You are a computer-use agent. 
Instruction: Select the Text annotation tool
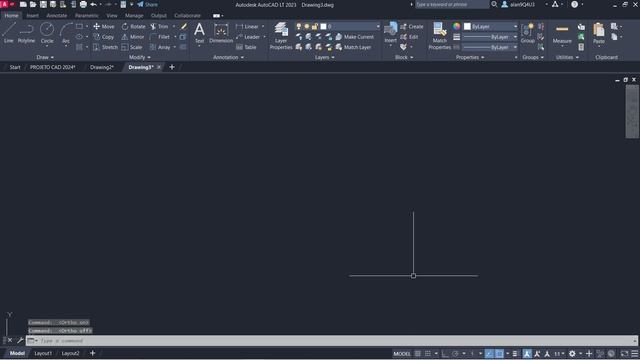199,33
